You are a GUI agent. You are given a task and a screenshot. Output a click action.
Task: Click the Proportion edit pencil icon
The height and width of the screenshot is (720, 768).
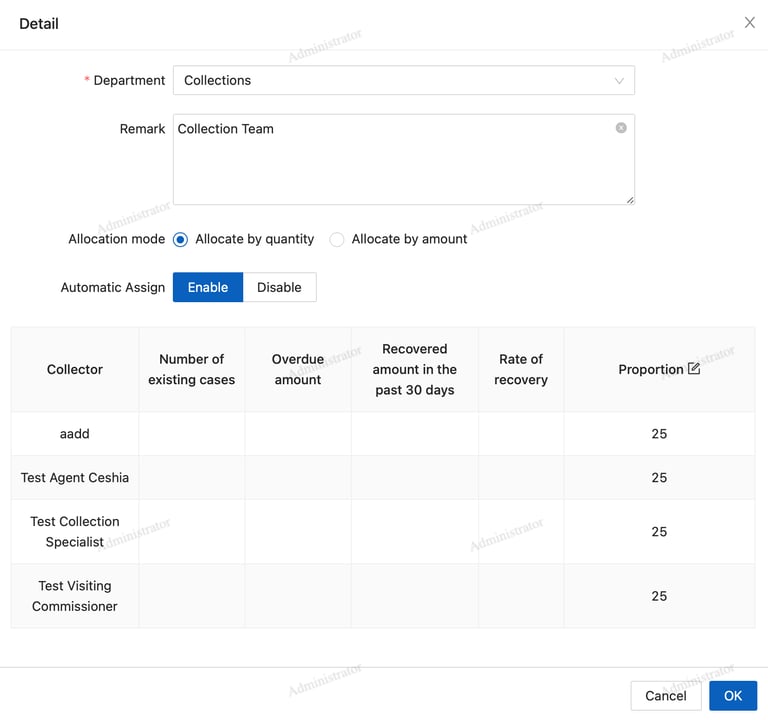pos(694,368)
